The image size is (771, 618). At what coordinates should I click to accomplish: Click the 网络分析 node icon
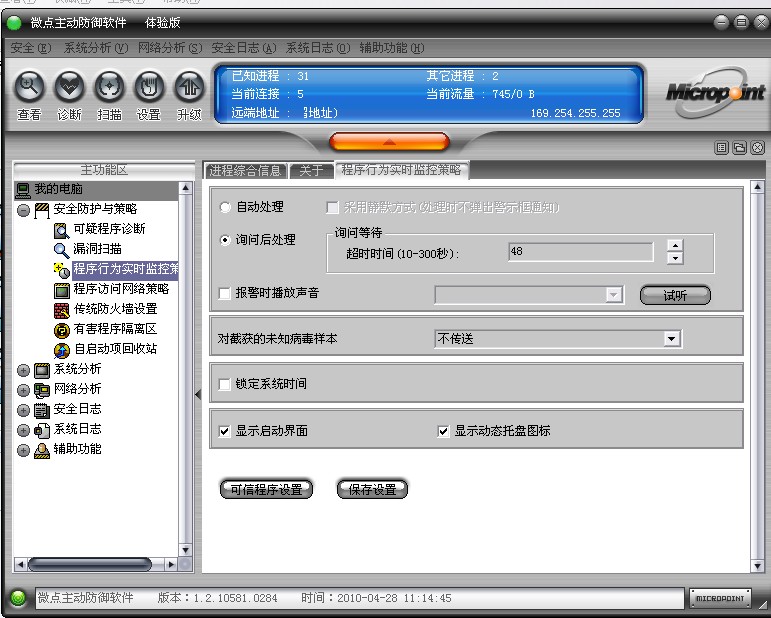(x=42, y=390)
